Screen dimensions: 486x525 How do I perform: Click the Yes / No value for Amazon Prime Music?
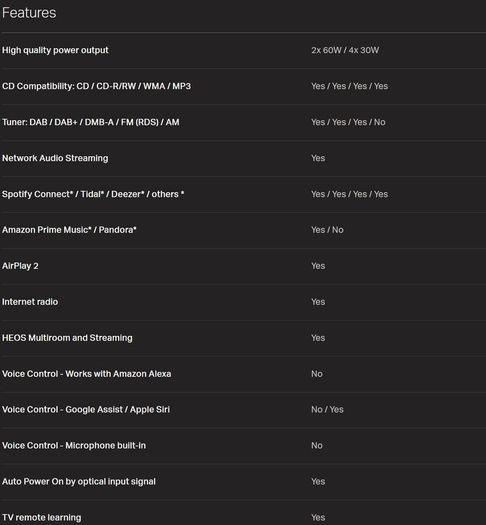(x=327, y=230)
